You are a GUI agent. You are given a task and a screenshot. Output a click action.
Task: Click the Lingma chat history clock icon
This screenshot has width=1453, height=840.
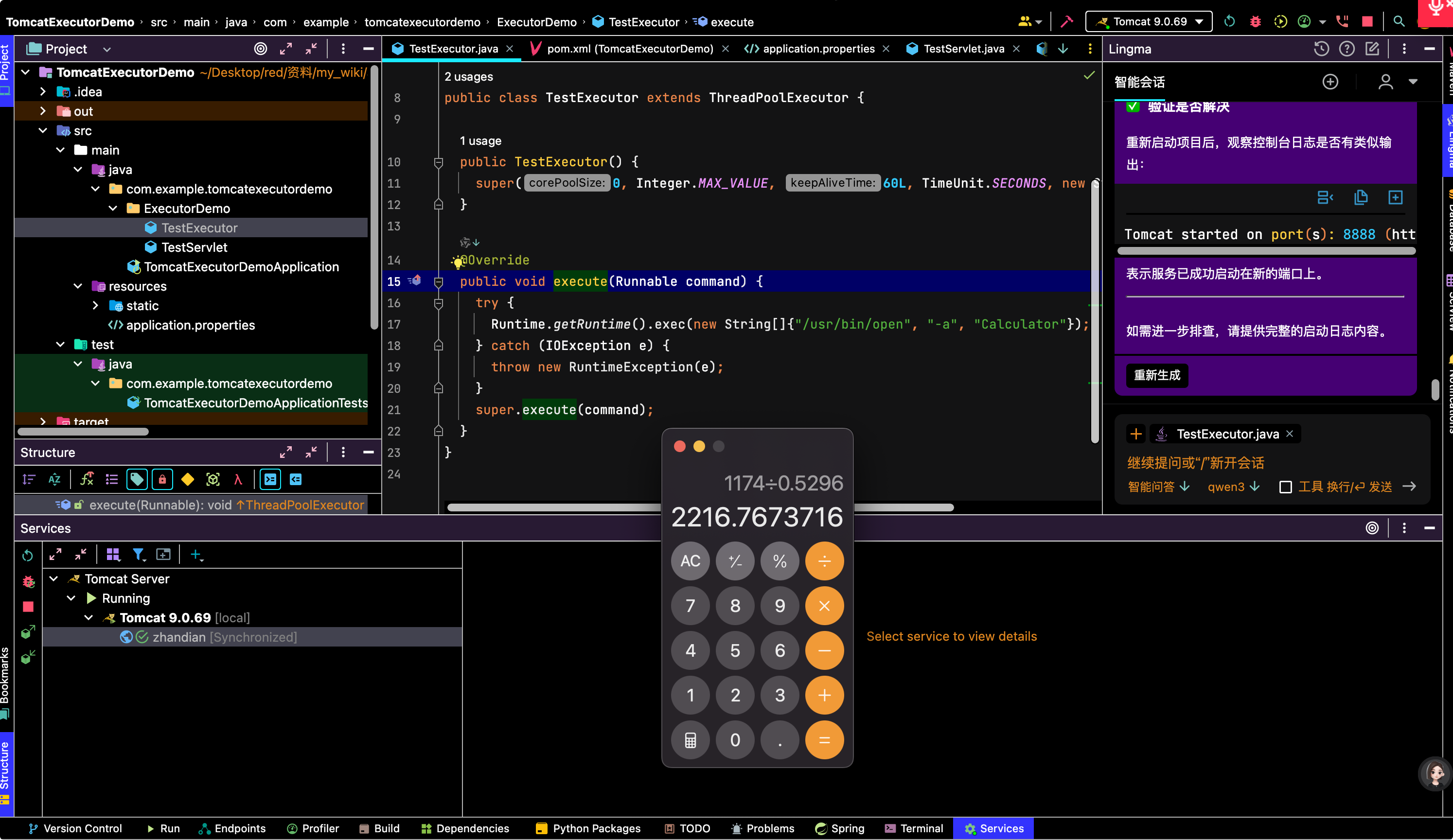pyautogui.click(x=1321, y=49)
